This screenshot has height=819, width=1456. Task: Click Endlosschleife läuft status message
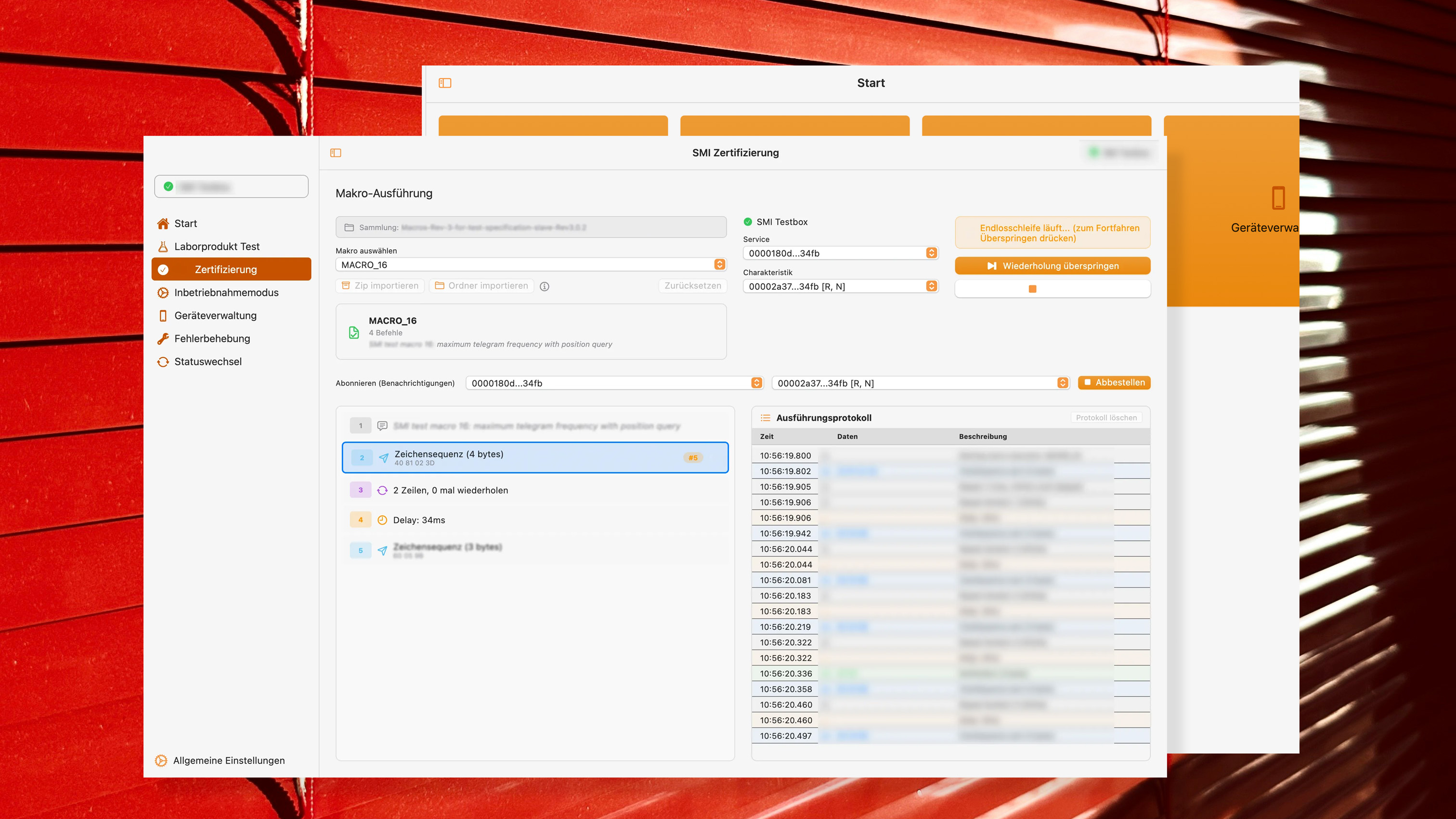[x=1053, y=233]
